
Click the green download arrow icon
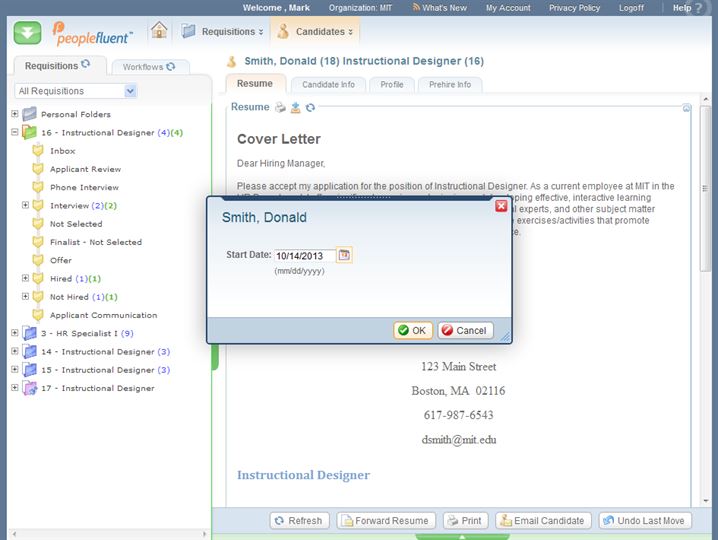pyautogui.click(x=27, y=32)
